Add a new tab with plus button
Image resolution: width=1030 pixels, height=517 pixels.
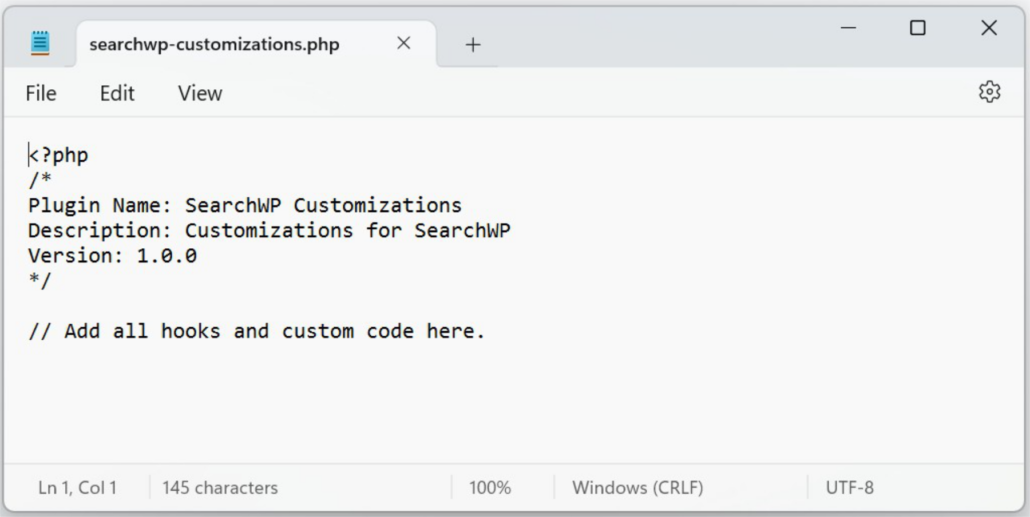[x=472, y=45]
